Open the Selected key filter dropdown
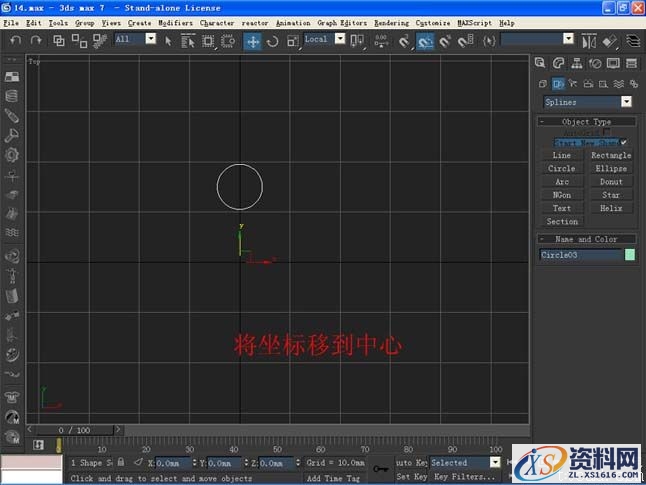This screenshot has height=485, width=646. coord(495,462)
